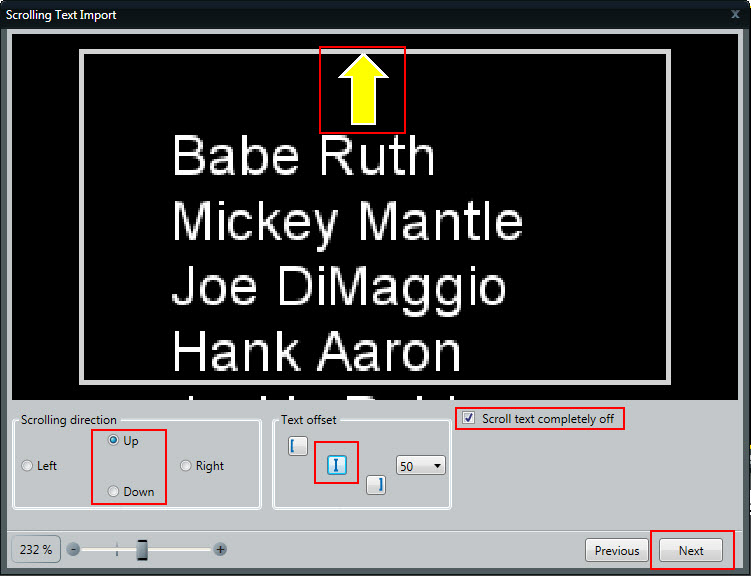Click the zoom out minus icon
Image resolution: width=751 pixels, height=576 pixels.
(x=73, y=550)
